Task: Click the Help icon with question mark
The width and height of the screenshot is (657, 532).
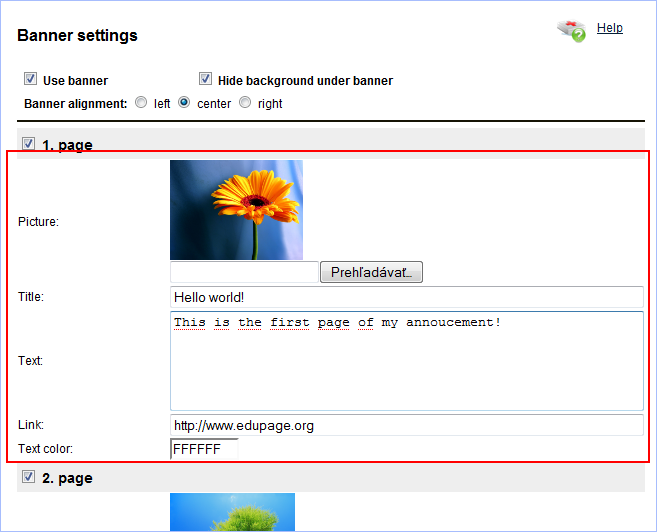Action: tap(572, 31)
